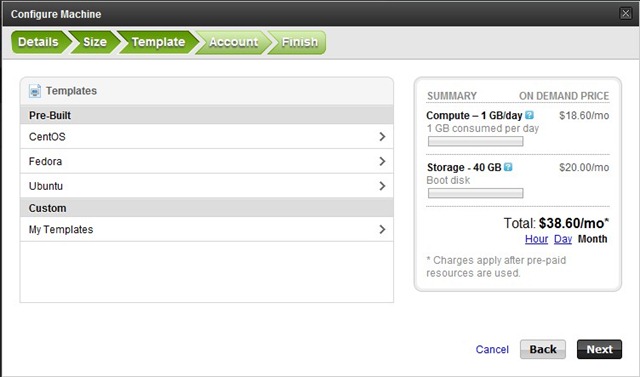Close the Configure Machine dialog
The height and width of the screenshot is (377, 640).
click(625, 13)
